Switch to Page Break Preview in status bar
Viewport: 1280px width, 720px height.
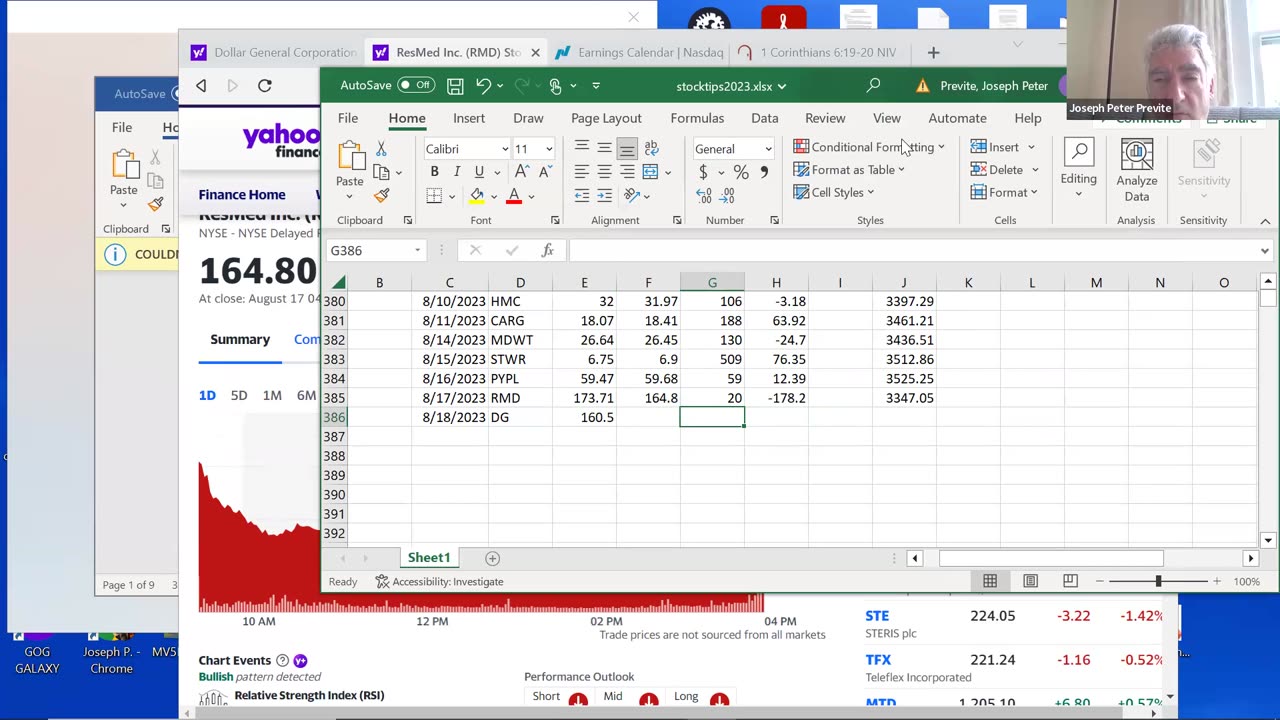[1070, 581]
